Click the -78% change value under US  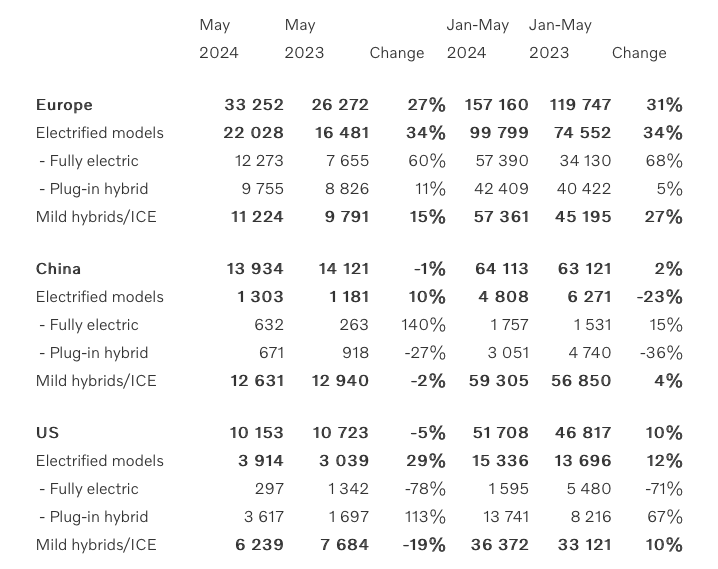click(x=425, y=489)
